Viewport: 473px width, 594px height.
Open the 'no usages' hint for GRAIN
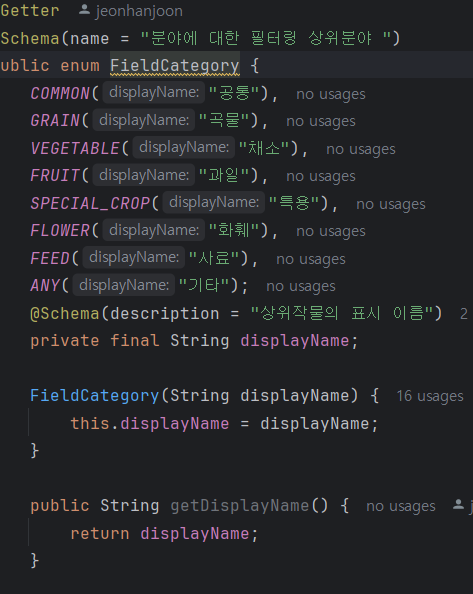point(321,121)
